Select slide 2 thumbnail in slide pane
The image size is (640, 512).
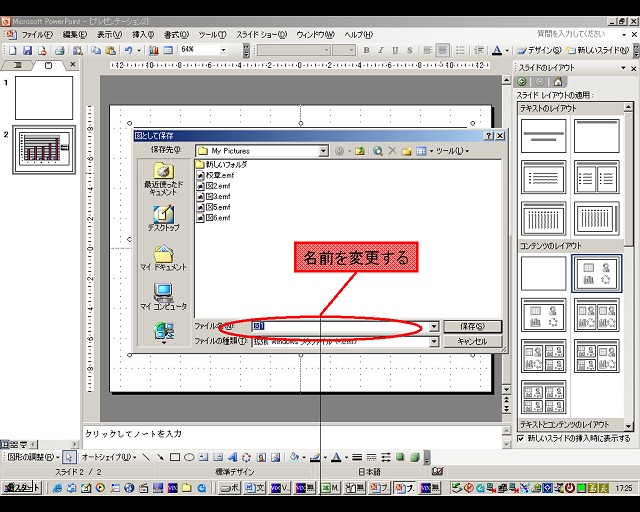[44, 150]
